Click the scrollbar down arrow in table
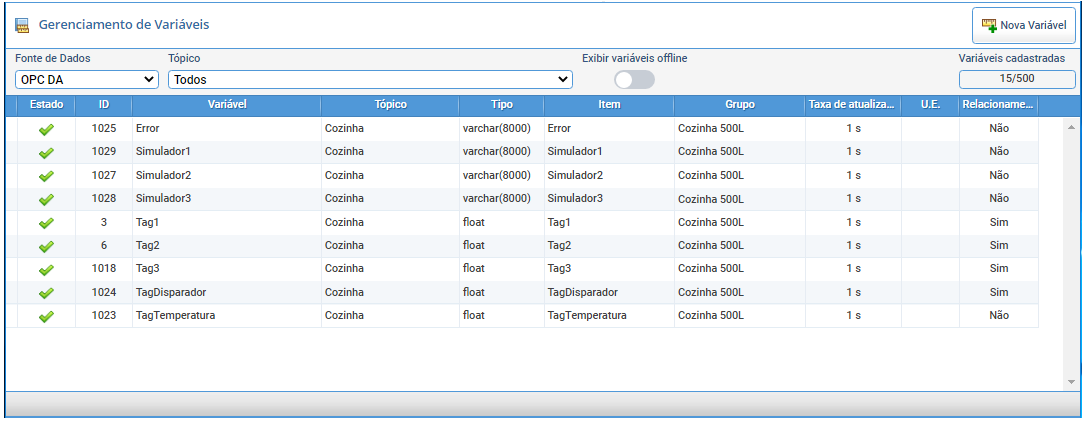This screenshot has height=423, width=1090. (x=1071, y=383)
